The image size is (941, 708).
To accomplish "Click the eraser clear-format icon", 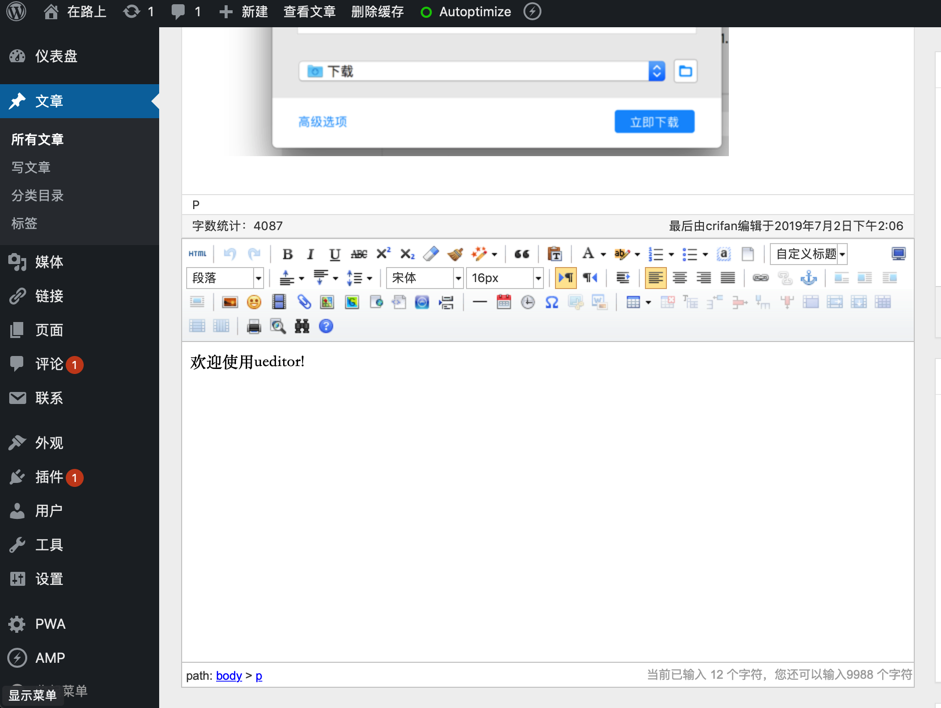I will [431, 254].
